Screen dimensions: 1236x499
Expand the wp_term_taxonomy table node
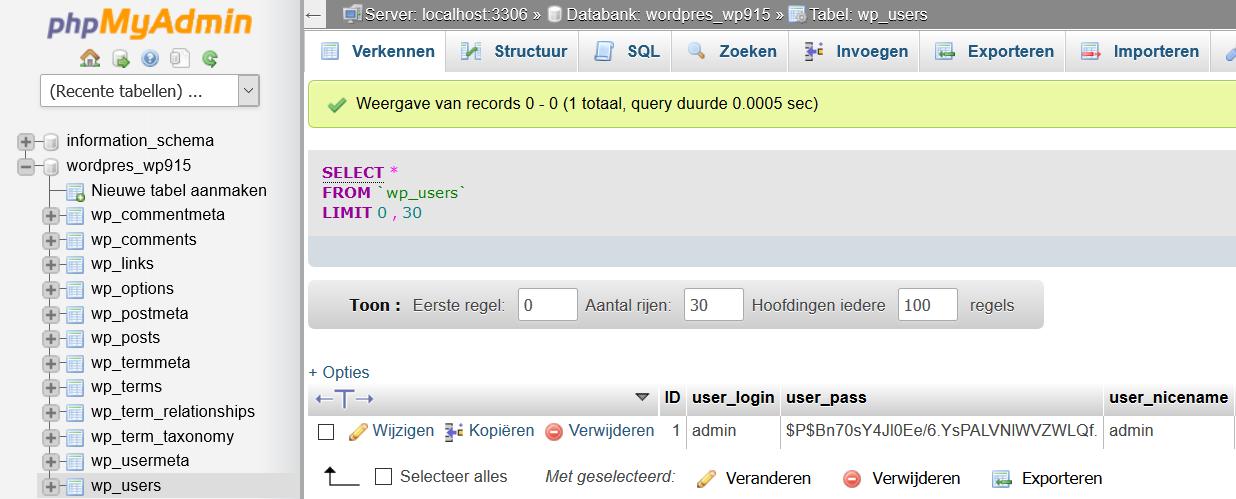point(50,437)
